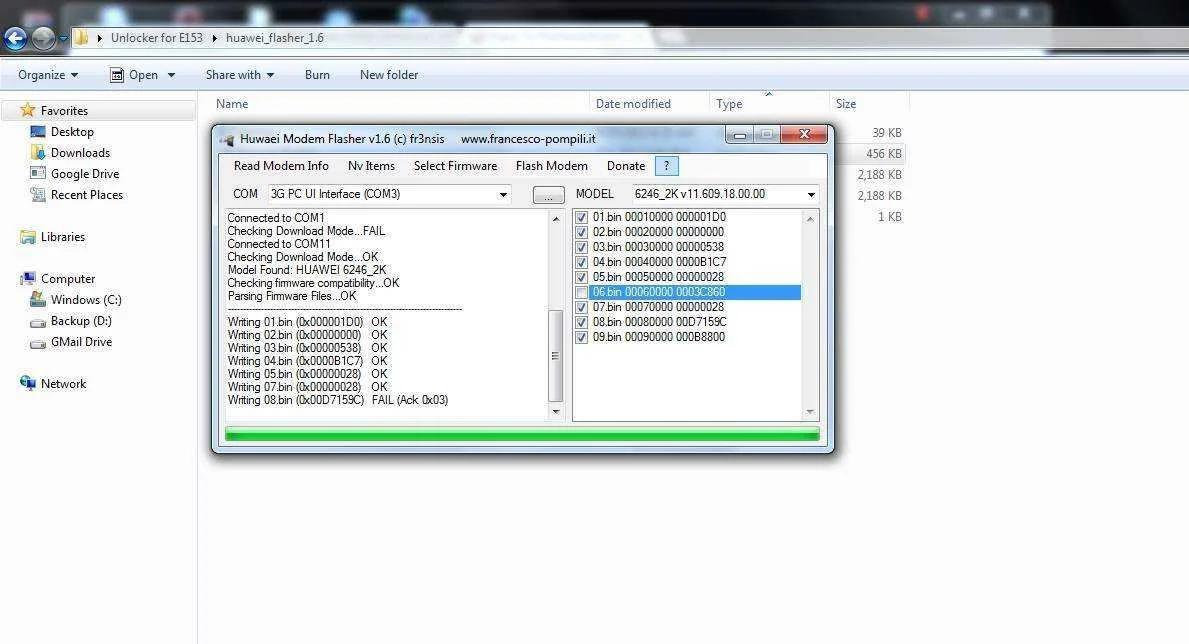This screenshot has width=1189, height=644.
Task: Click the Windows (C:) drive icon
Action: tap(37, 300)
